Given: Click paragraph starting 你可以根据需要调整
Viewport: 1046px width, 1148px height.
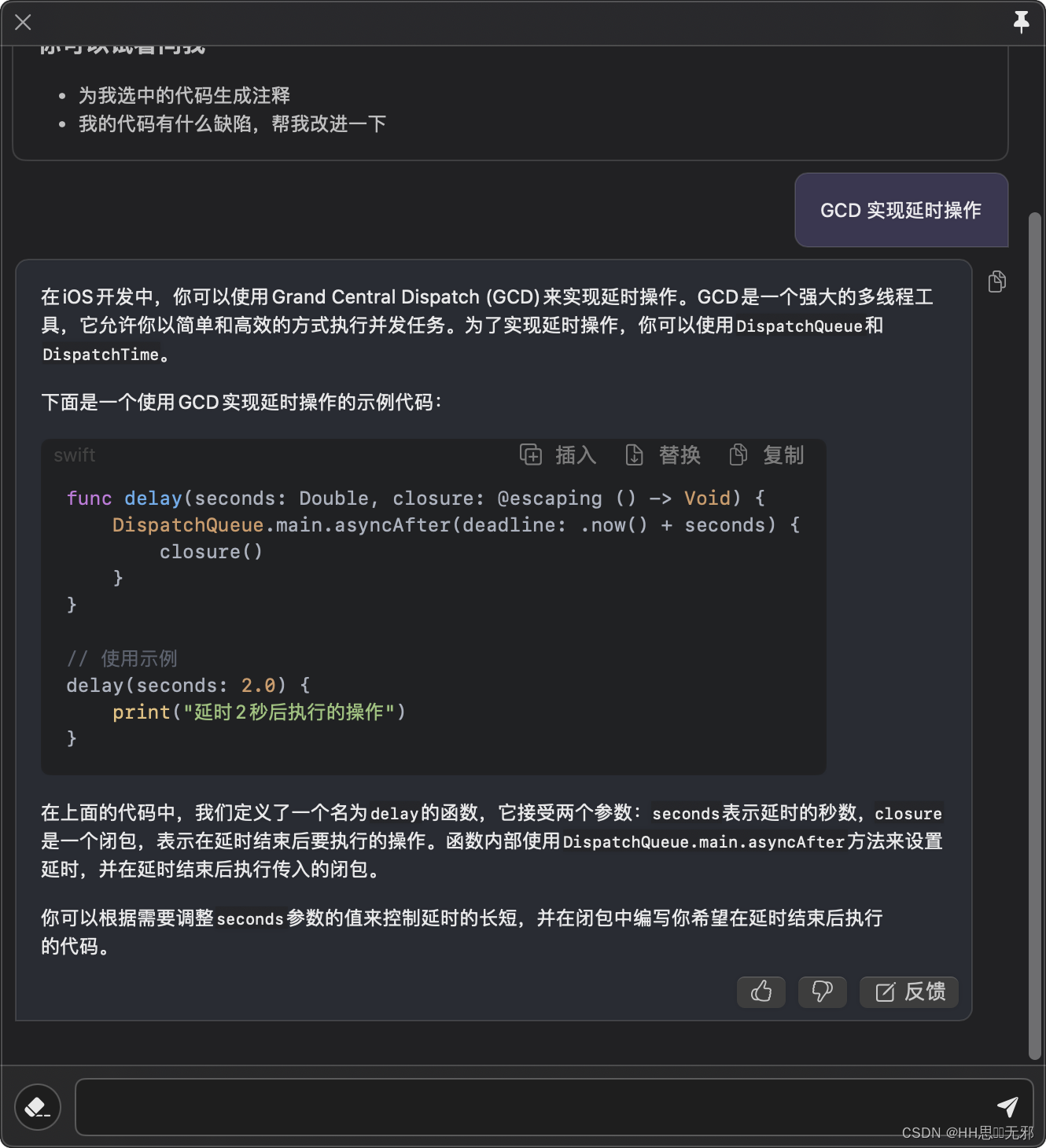Looking at the screenshot, I should coord(462,932).
